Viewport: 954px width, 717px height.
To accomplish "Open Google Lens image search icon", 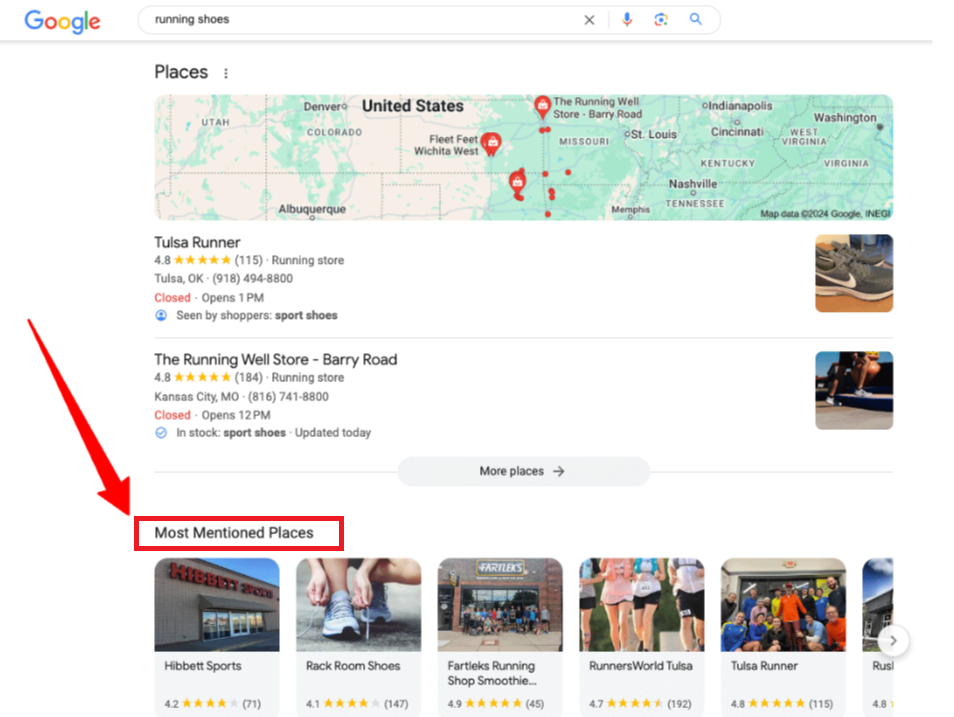I will (661, 19).
